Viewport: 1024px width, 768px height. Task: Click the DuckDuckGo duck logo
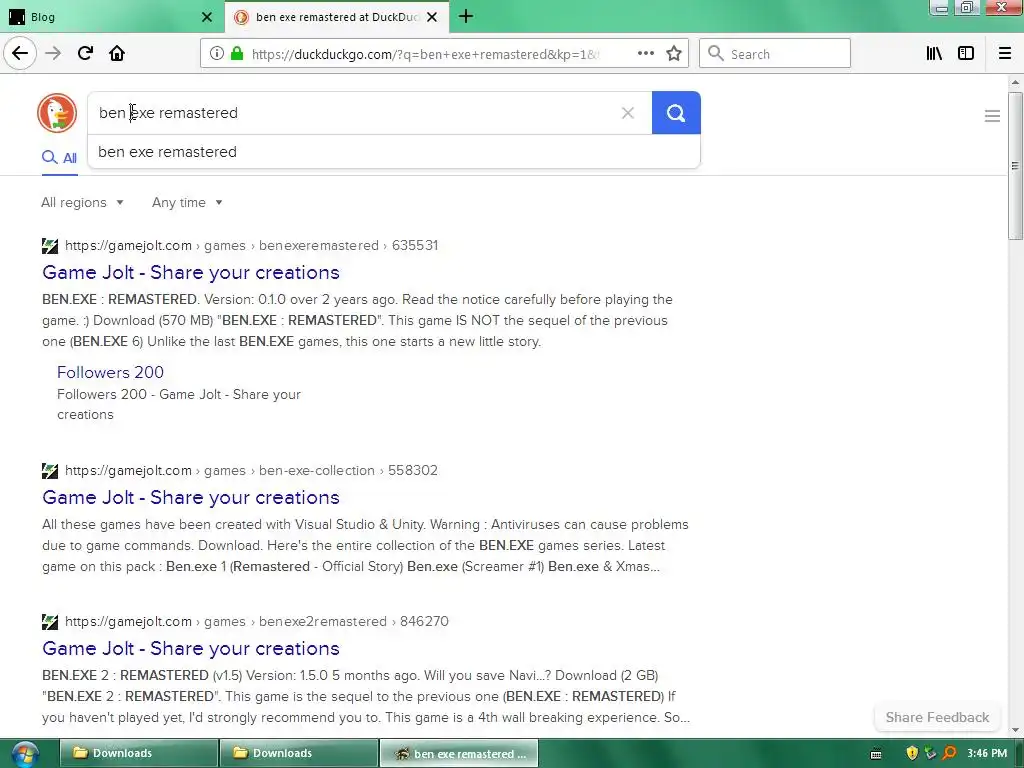(x=57, y=113)
